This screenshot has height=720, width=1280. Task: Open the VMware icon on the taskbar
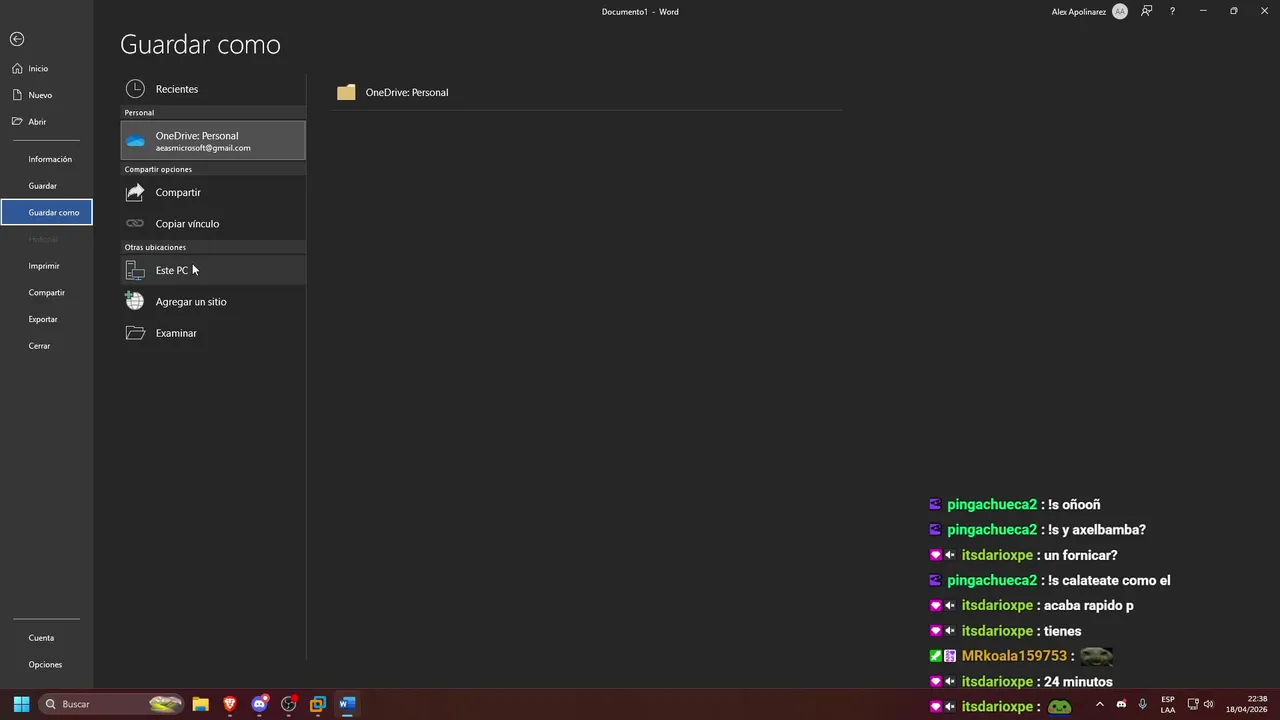coord(318,704)
